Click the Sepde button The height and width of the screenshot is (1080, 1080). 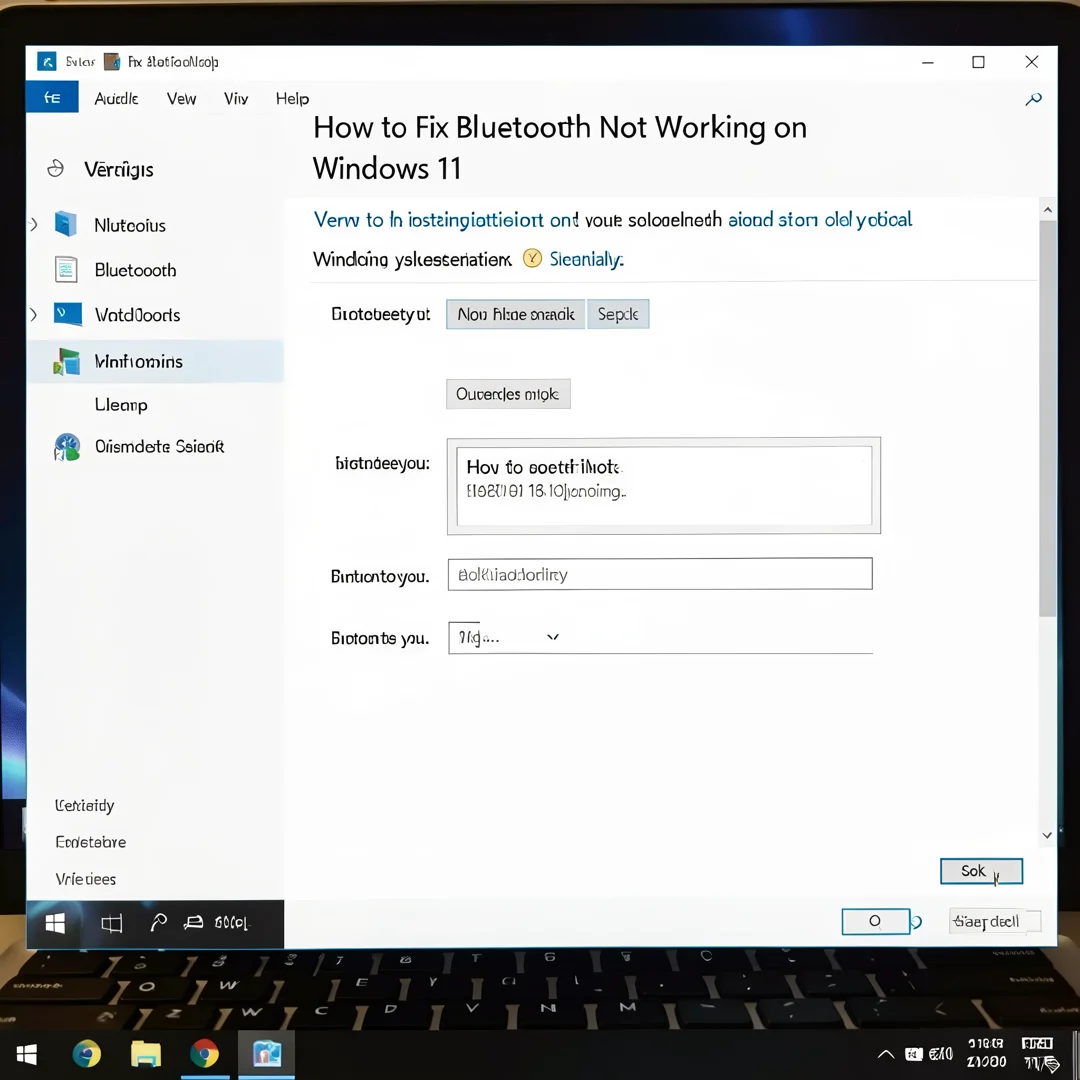[618, 314]
